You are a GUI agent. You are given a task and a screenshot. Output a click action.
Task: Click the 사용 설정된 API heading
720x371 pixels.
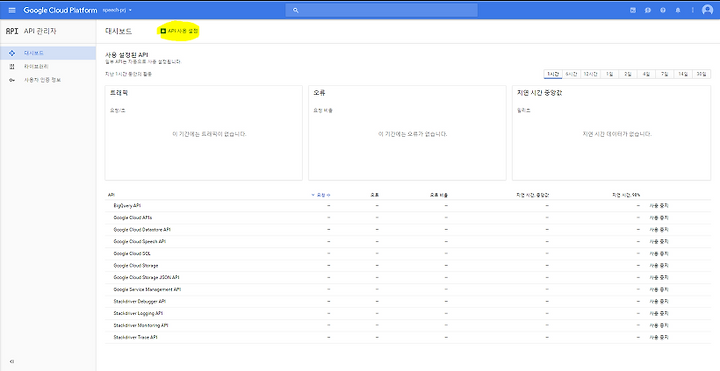click(x=126, y=55)
